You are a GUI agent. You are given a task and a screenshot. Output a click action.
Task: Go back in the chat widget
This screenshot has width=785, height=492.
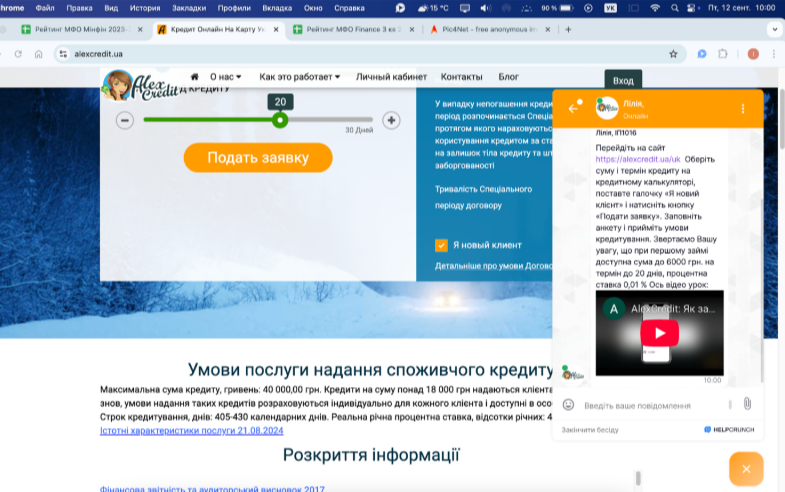tap(573, 109)
